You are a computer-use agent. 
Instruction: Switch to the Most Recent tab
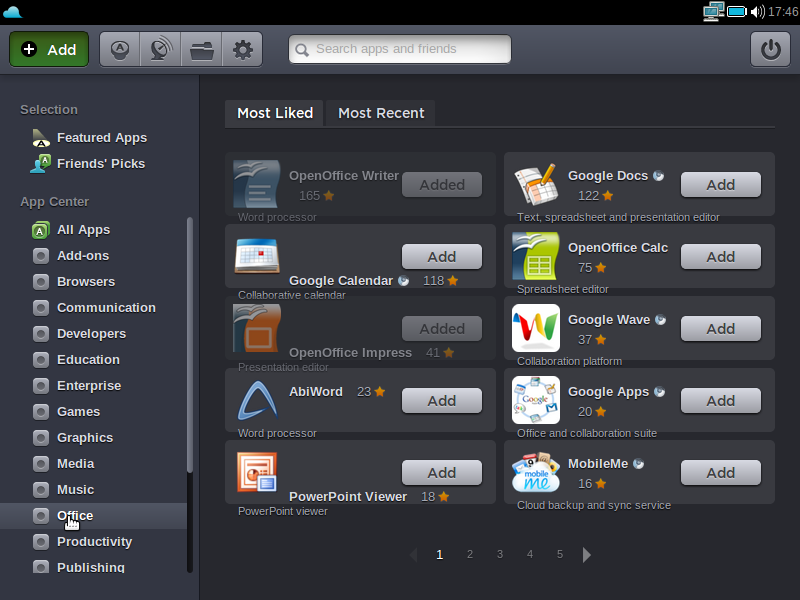(381, 113)
